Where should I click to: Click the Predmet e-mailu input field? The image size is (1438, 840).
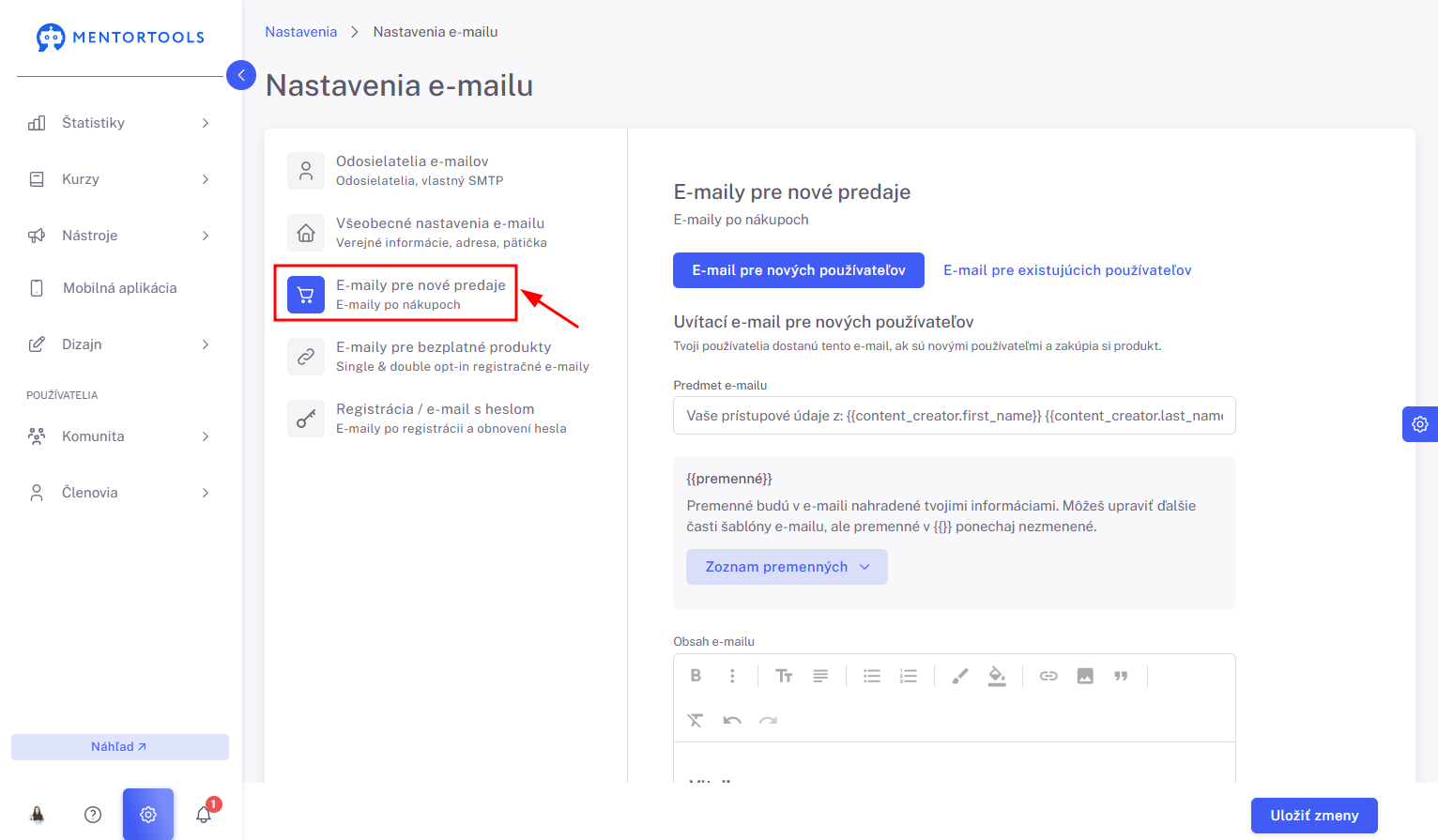955,416
